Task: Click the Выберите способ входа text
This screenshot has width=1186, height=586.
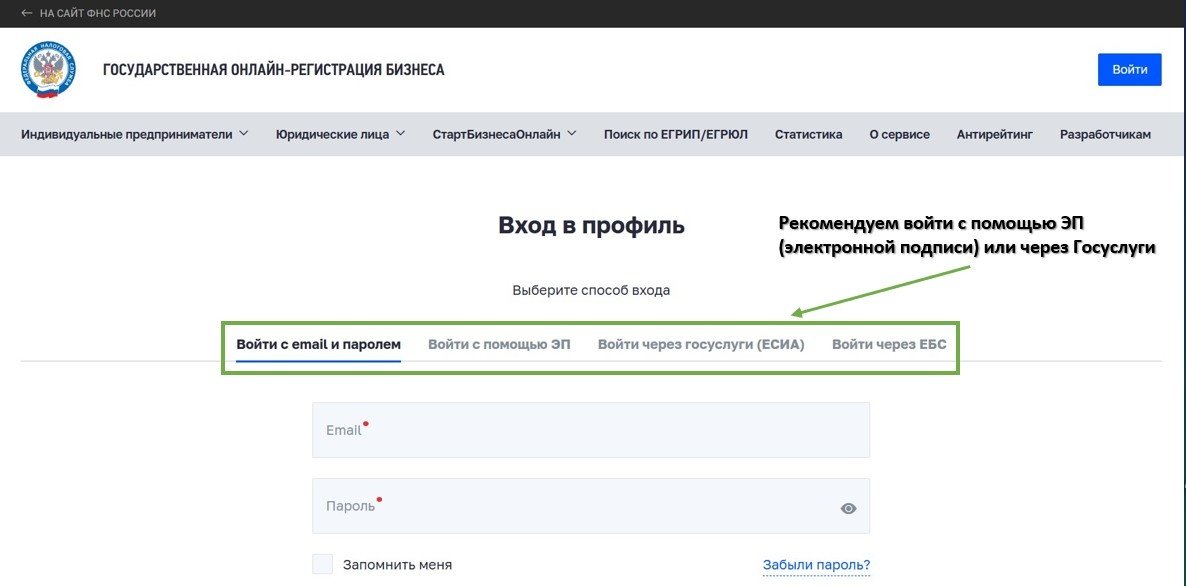Action: [x=591, y=290]
